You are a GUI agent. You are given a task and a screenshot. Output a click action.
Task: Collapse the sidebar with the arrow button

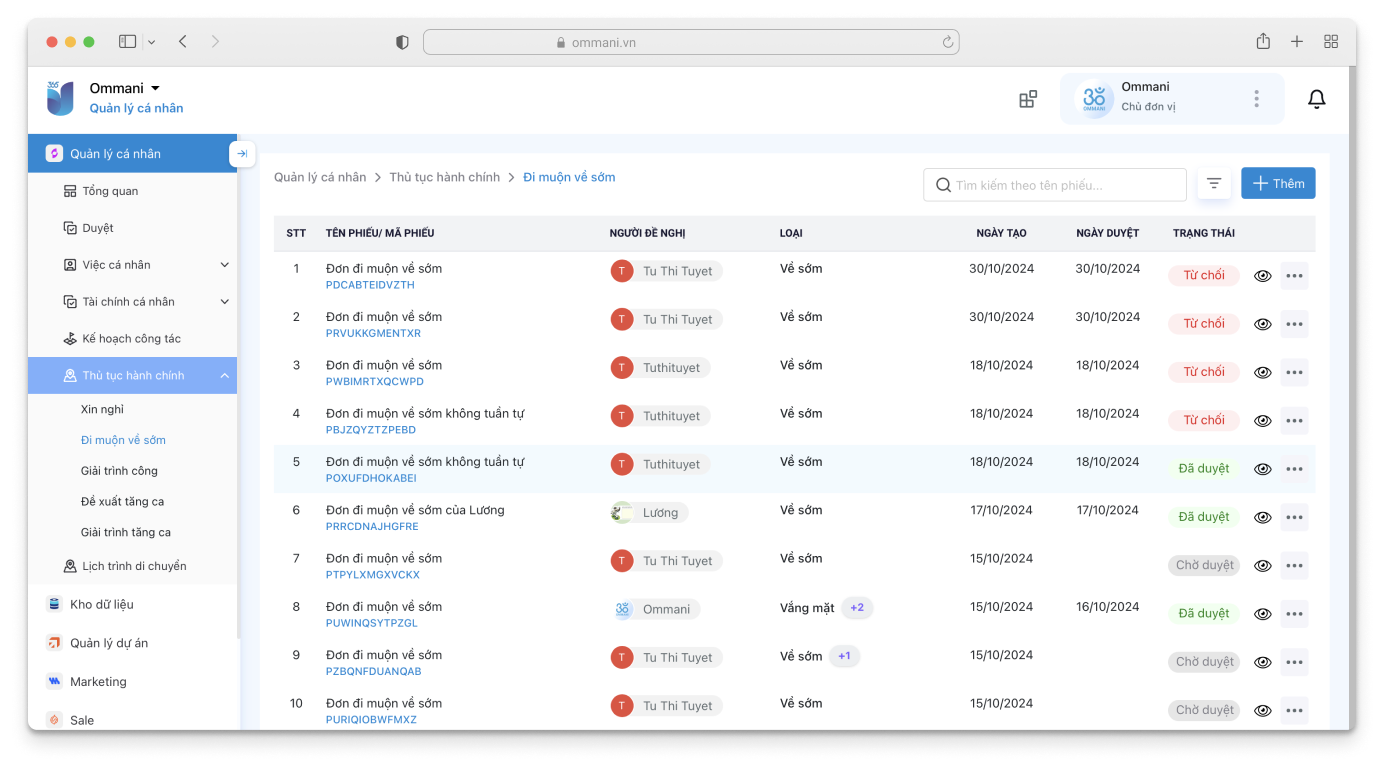click(242, 154)
